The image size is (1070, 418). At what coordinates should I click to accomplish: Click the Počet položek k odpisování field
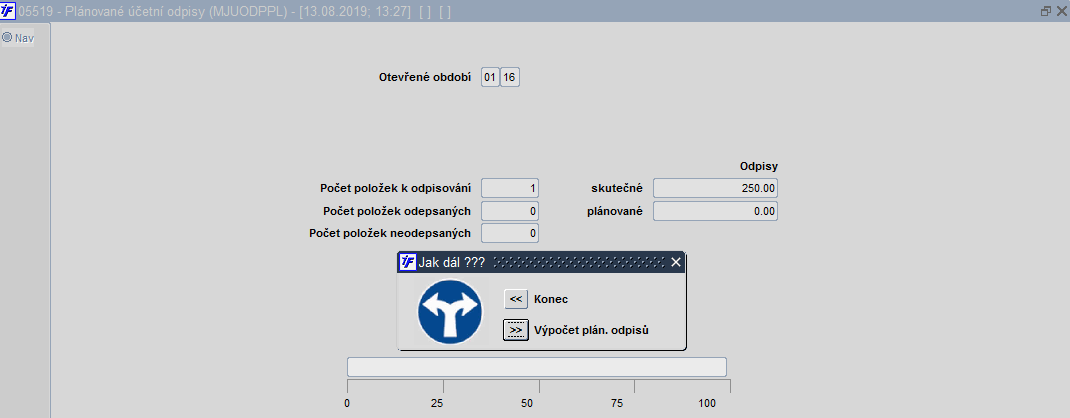(510, 188)
